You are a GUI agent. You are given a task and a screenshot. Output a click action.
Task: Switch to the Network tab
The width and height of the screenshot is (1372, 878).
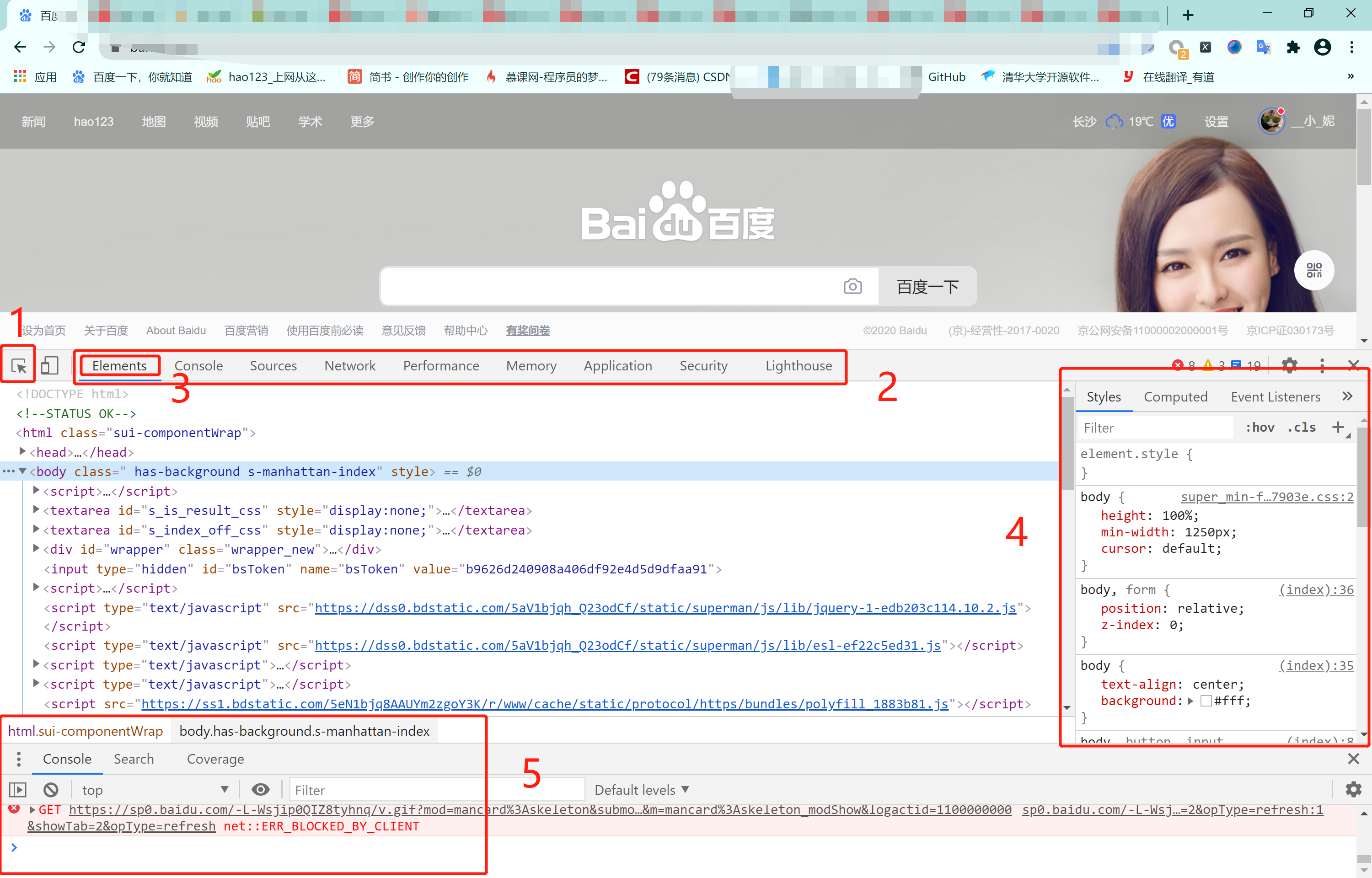(x=349, y=365)
